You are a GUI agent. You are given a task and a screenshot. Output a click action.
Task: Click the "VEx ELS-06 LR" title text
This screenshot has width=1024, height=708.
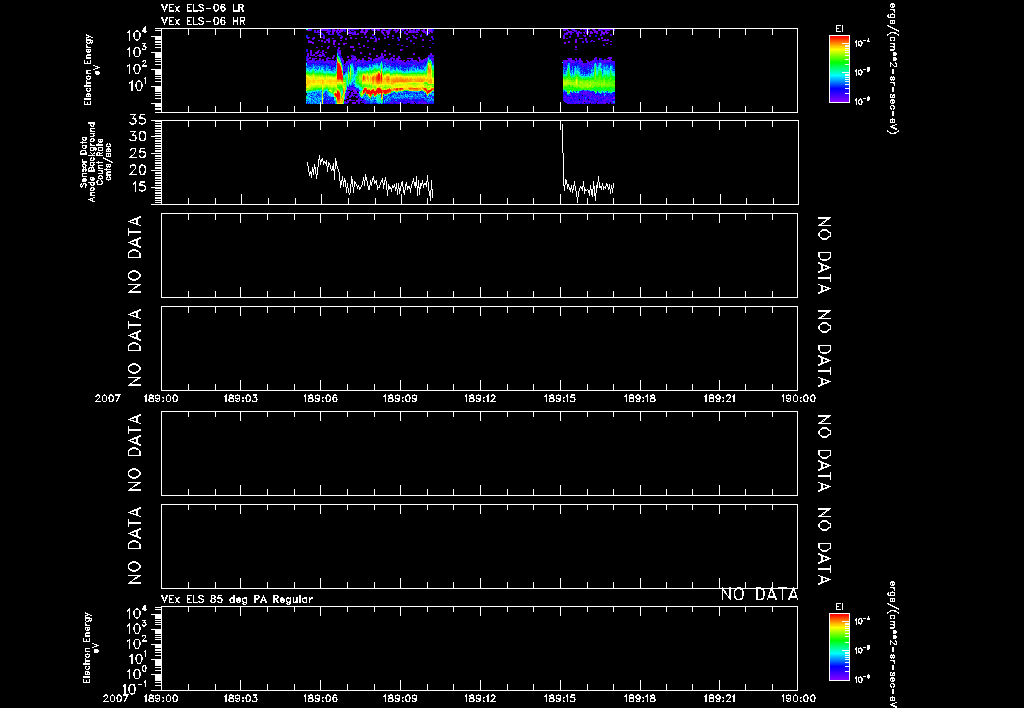pyautogui.click(x=203, y=8)
